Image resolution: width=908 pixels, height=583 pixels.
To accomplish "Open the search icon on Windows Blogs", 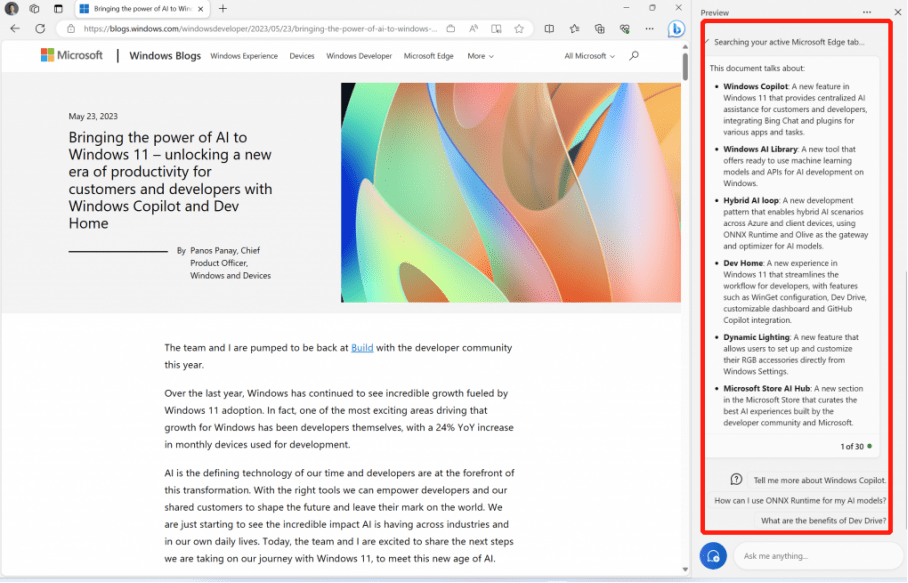I will click(x=634, y=56).
